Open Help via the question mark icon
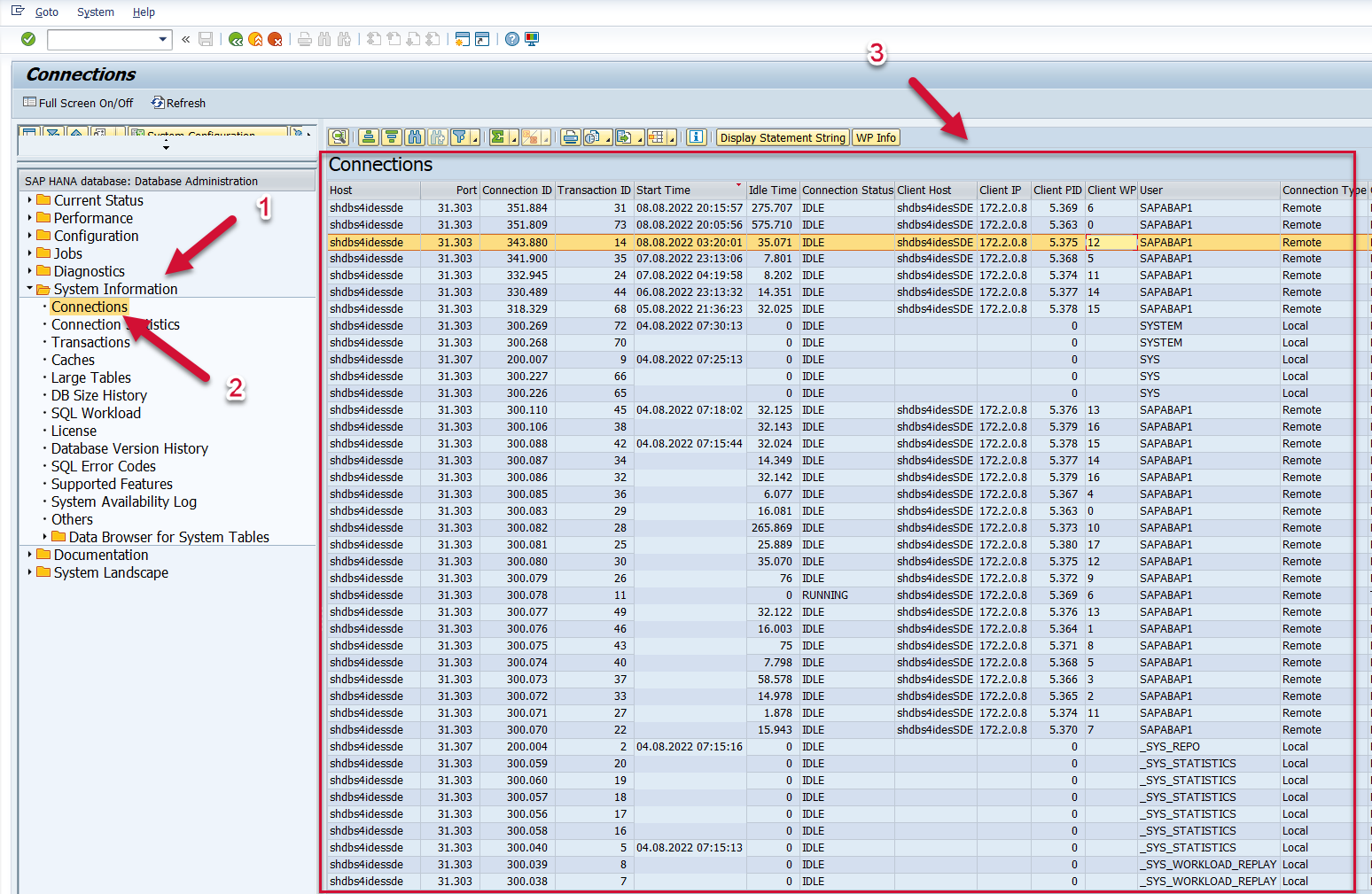This screenshot has height=894, width=1372. 511,39
